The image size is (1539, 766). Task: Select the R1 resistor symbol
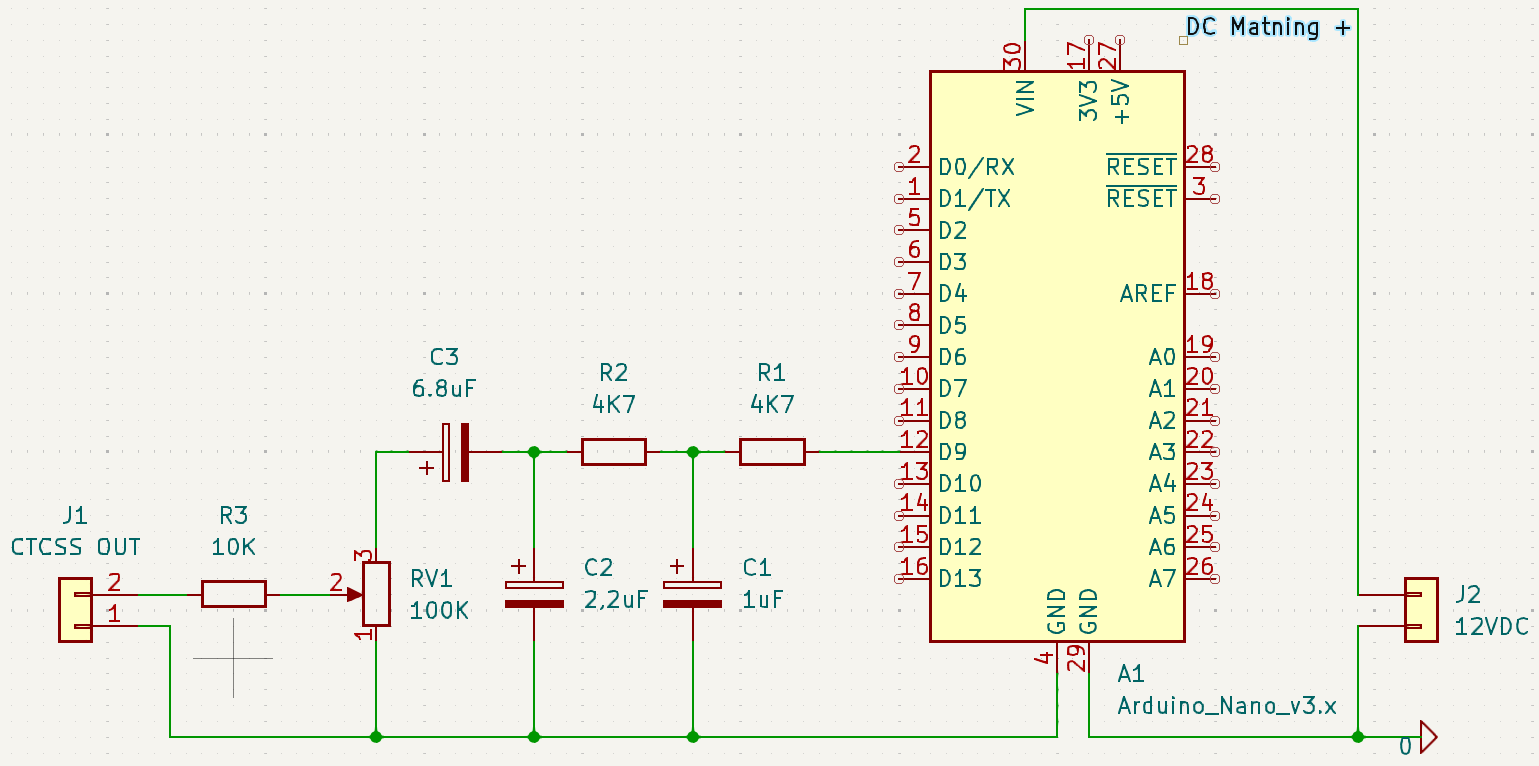pyautogui.click(x=771, y=452)
